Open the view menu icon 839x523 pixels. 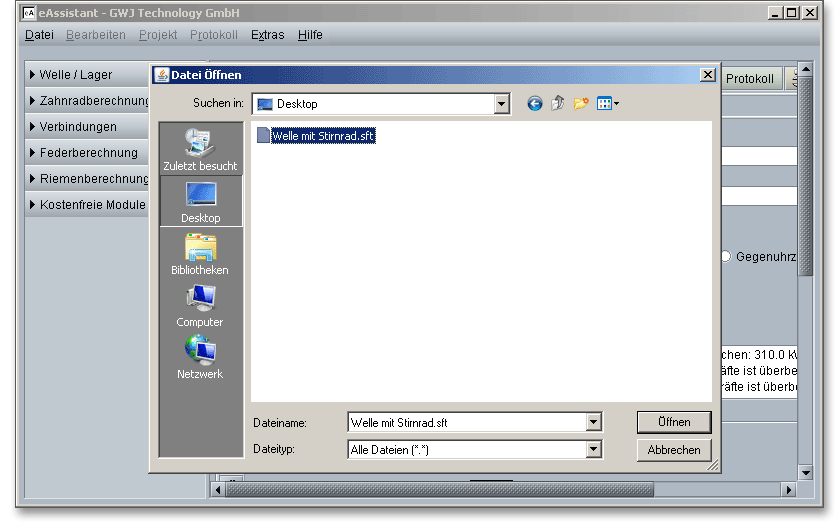pos(607,103)
